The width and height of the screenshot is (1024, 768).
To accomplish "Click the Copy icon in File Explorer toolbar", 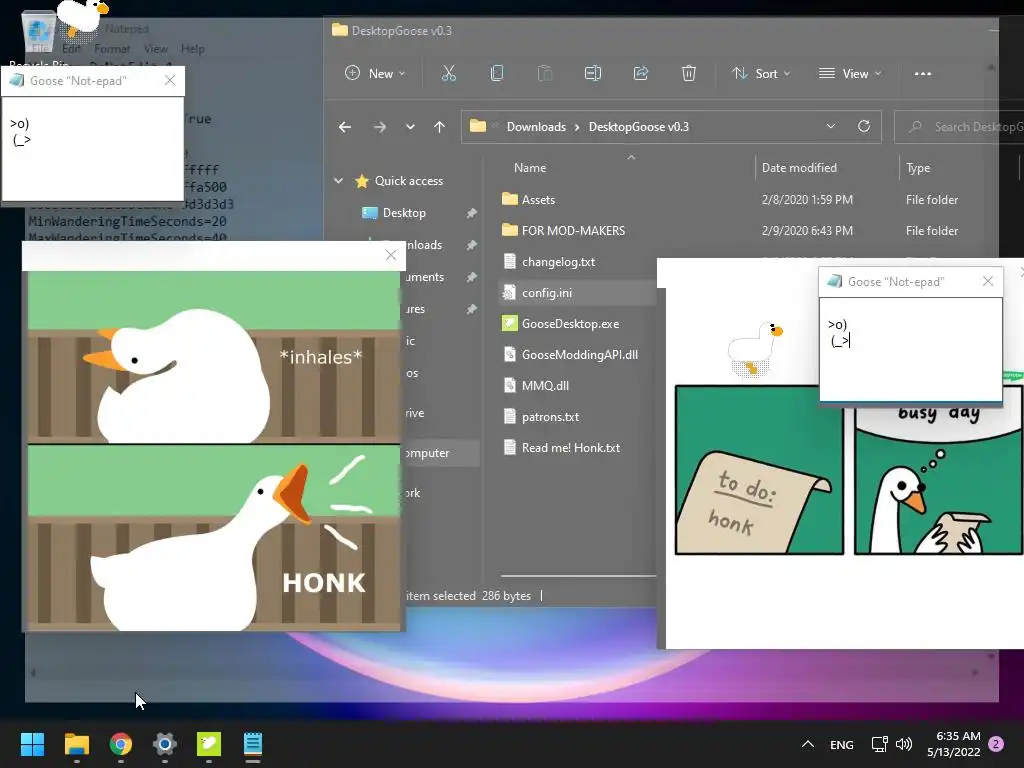I will pos(497,73).
